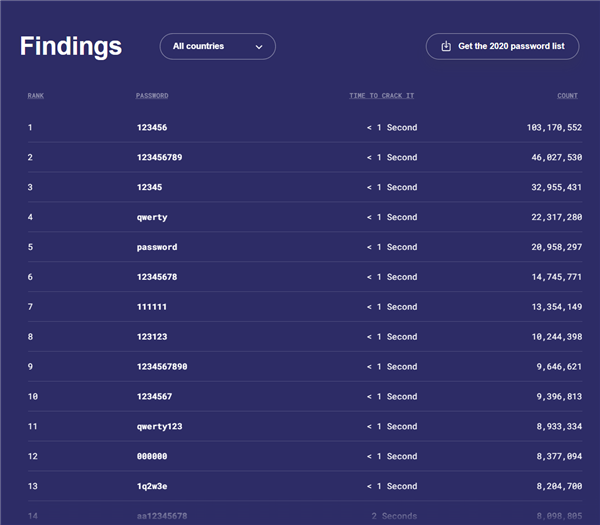Viewport: 600px width, 525px height.
Task: Sort by the COUNT column header
Action: point(567,96)
